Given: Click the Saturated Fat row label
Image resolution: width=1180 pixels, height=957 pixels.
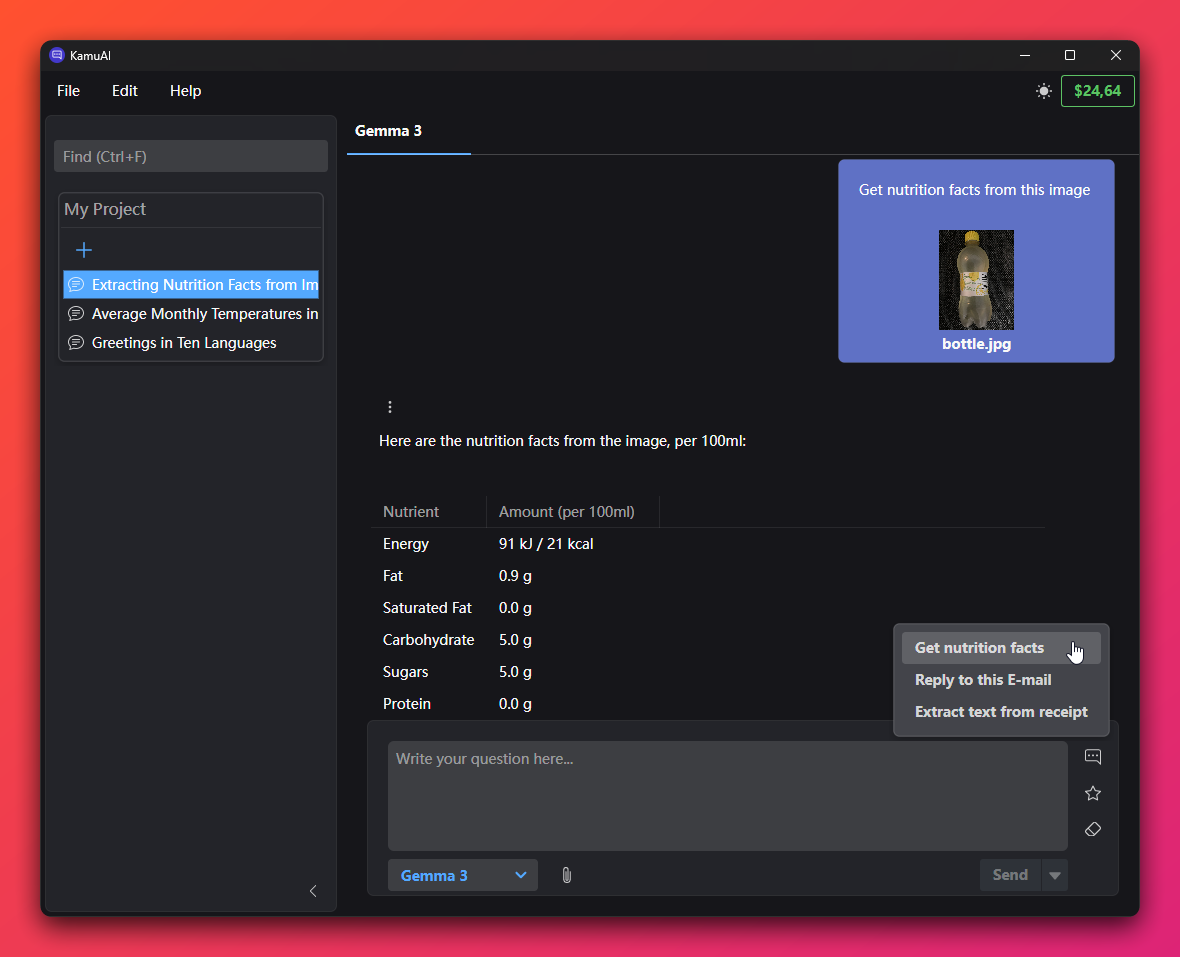Looking at the screenshot, I should tap(427, 608).
